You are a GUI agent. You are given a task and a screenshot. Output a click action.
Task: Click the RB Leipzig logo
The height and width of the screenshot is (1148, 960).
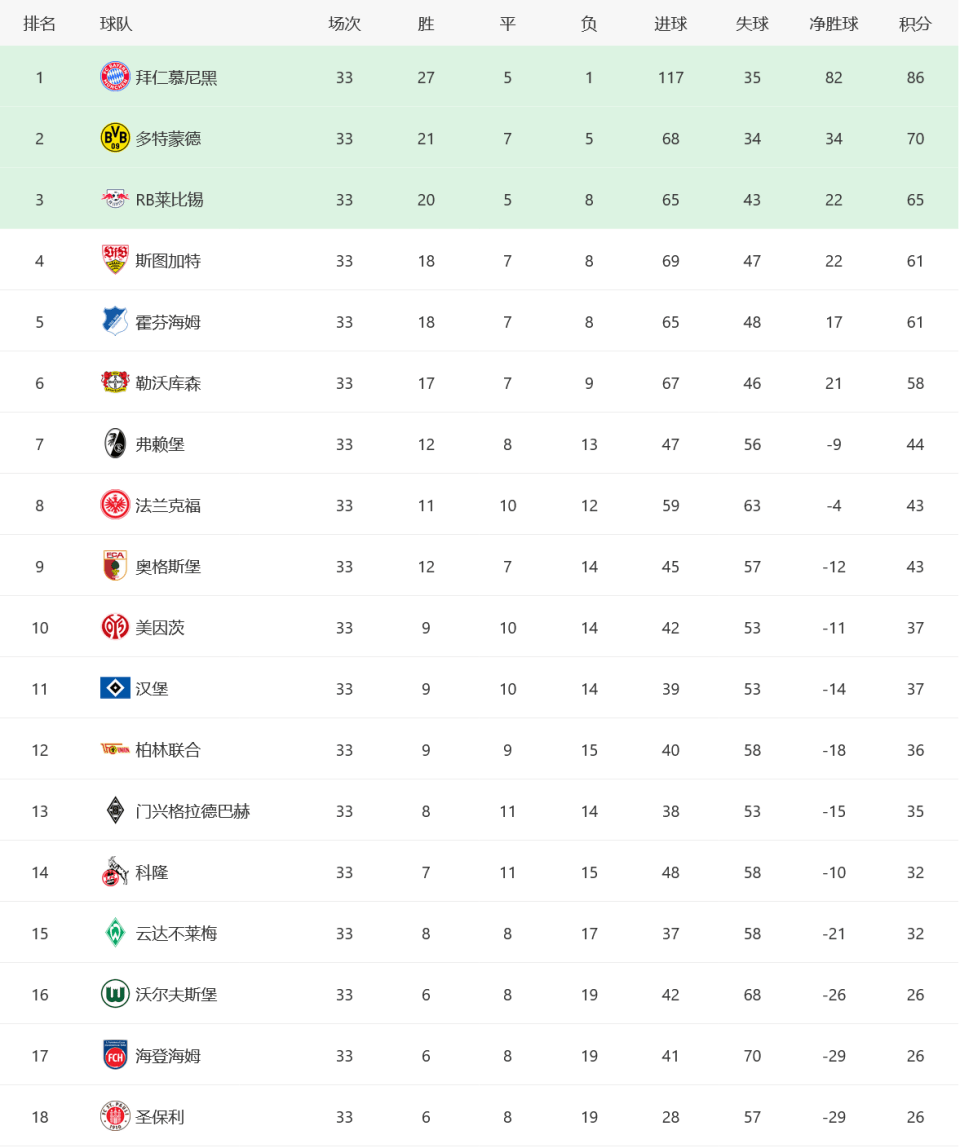coord(115,199)
